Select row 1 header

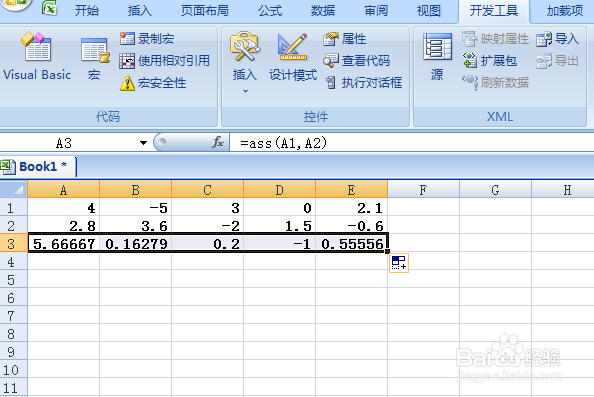[x=14, y=208]
